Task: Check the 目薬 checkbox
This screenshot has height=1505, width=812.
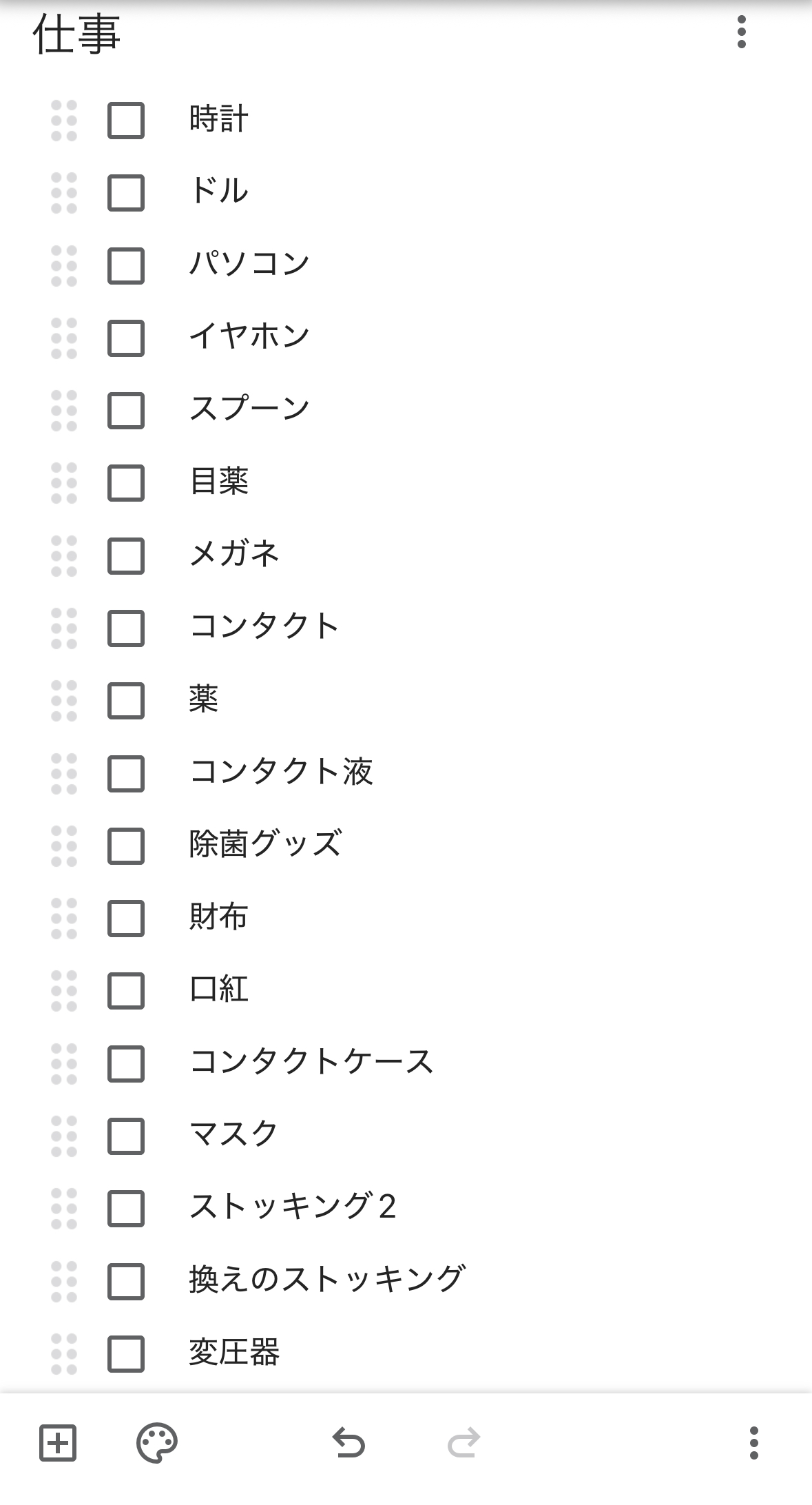Action: [126, 483]
